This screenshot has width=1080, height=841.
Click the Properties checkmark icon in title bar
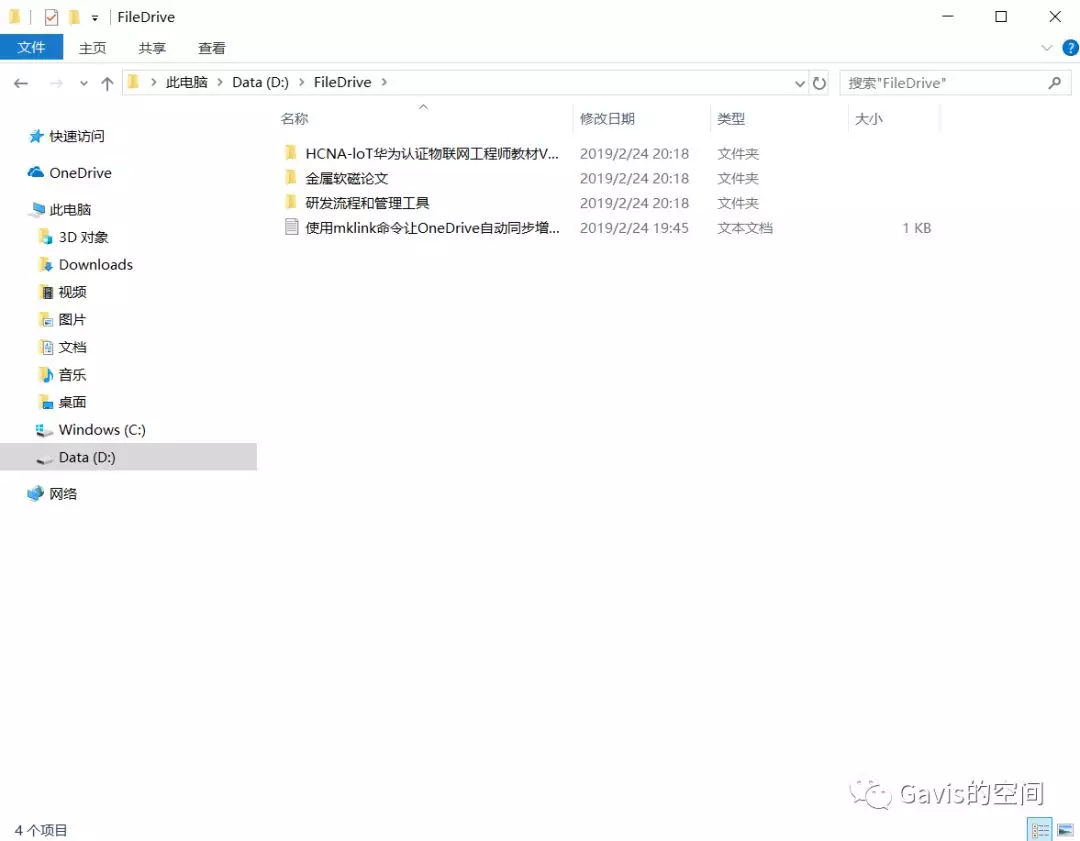tap(51, 17)
